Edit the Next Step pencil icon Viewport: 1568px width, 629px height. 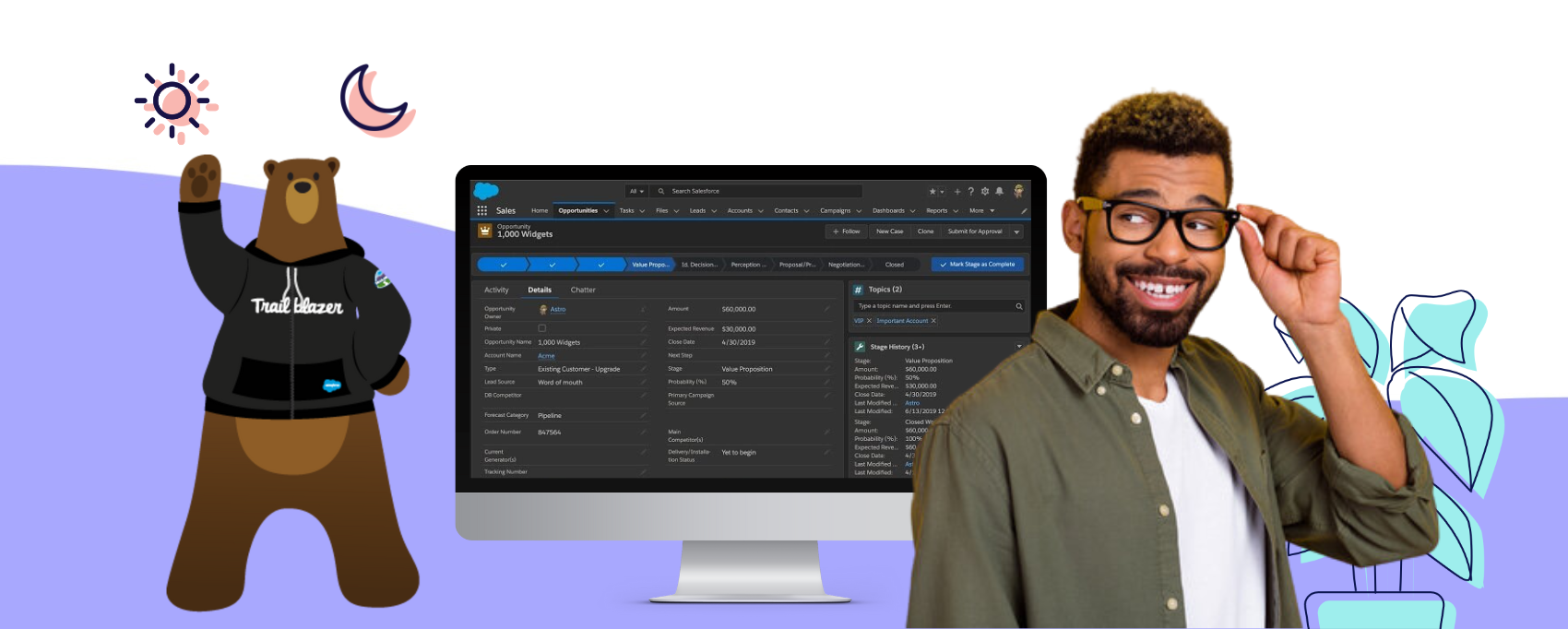827,355
